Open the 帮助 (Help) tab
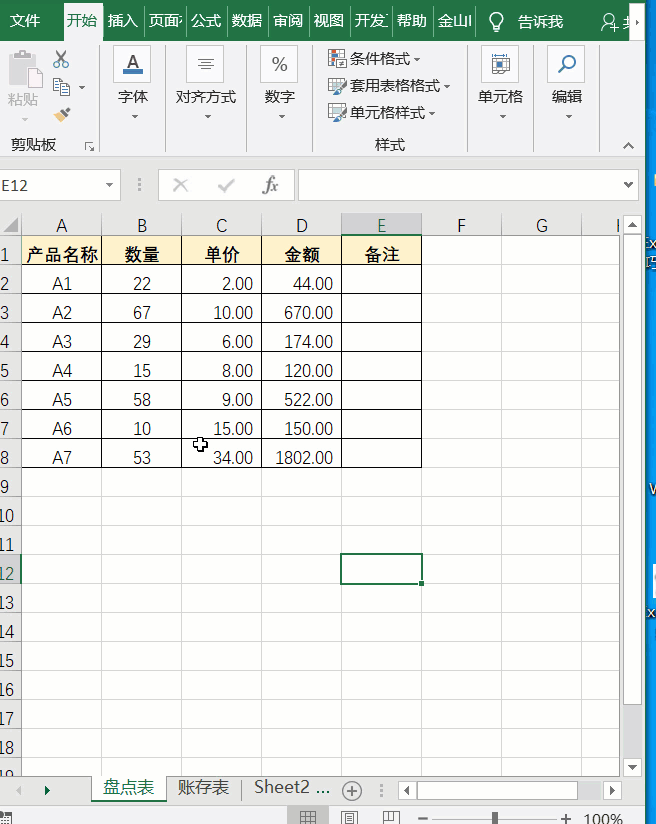The height and width of the screenshot is (824, 656). point(412,21)
